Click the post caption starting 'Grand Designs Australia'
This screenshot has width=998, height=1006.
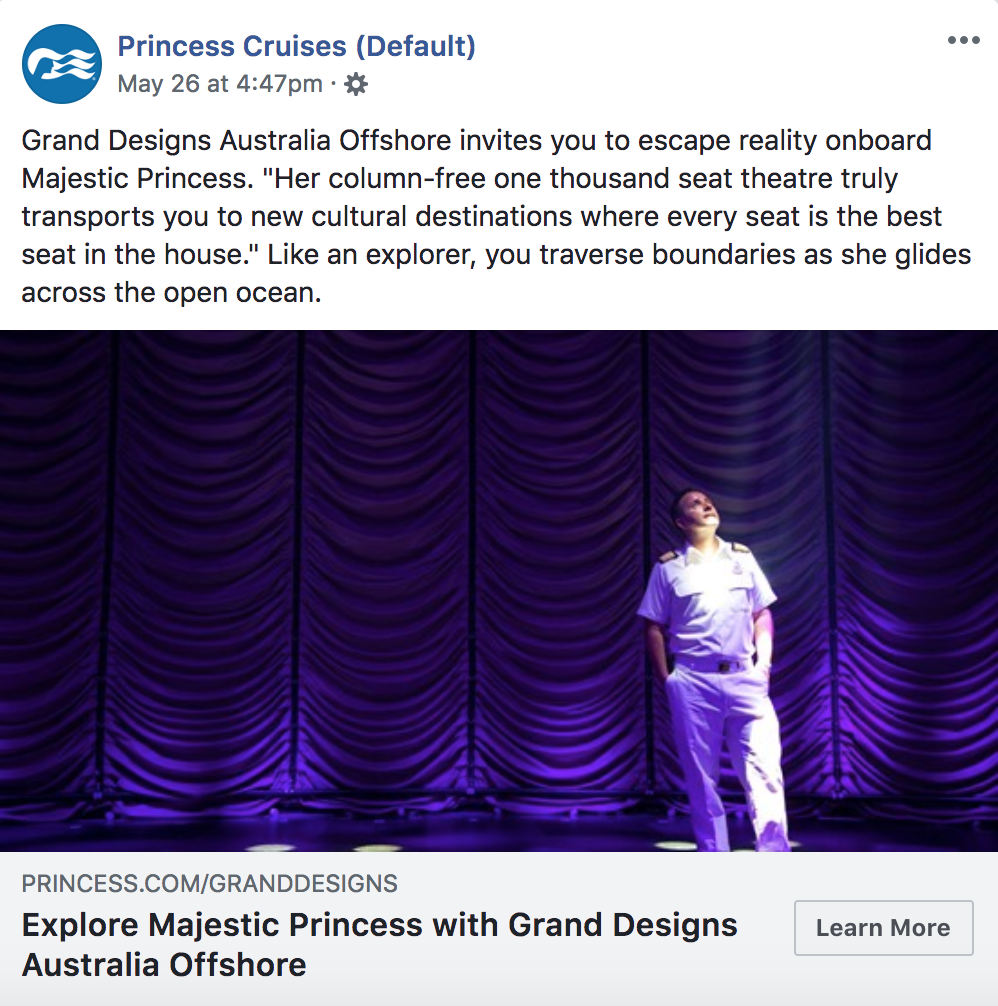click(x=496, y=216)
